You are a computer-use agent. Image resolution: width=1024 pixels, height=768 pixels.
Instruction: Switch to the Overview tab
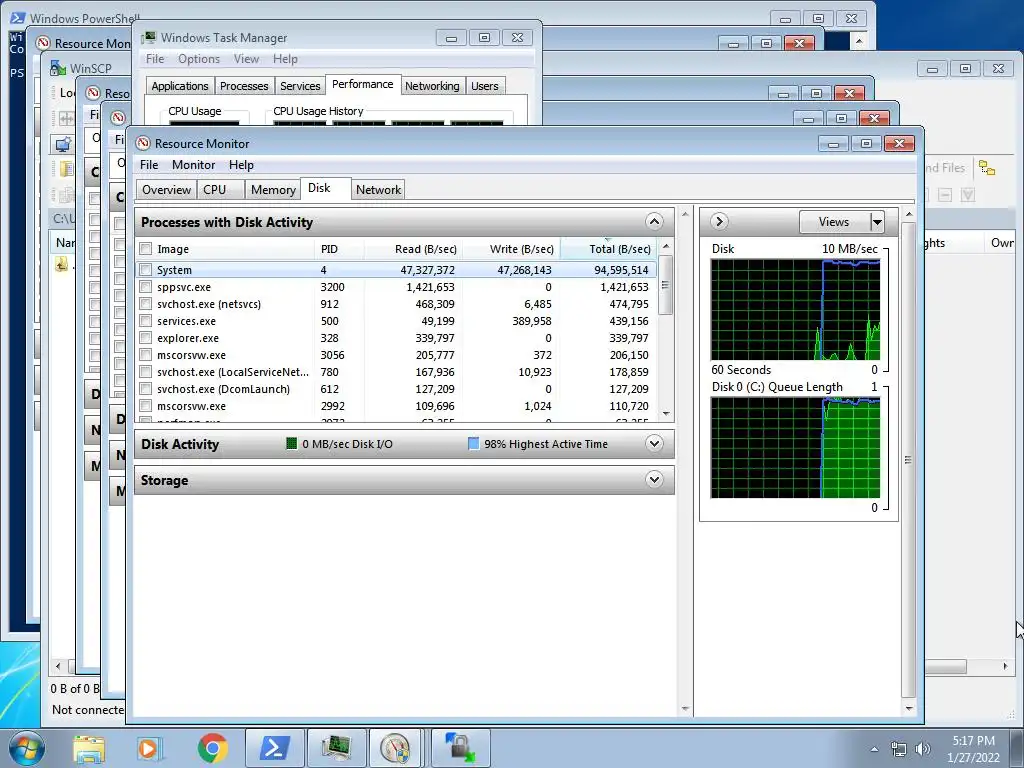click(x=167, y=189)
